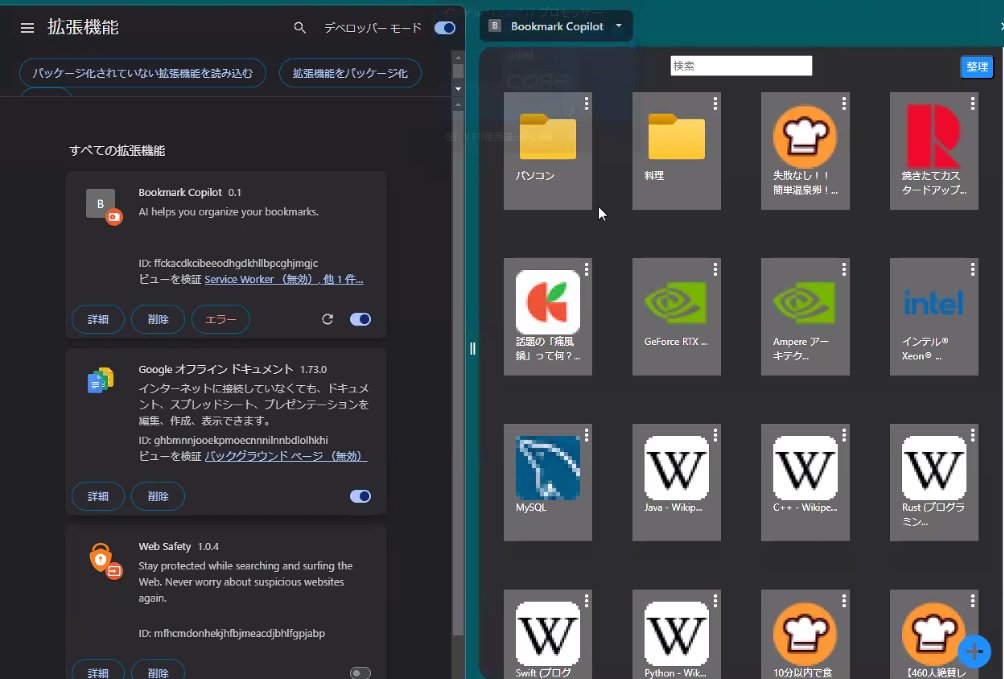Screen dimensions: 1004x679
Task: Open the インテル Xeon bookmark
Action: (x=934, y=317)
